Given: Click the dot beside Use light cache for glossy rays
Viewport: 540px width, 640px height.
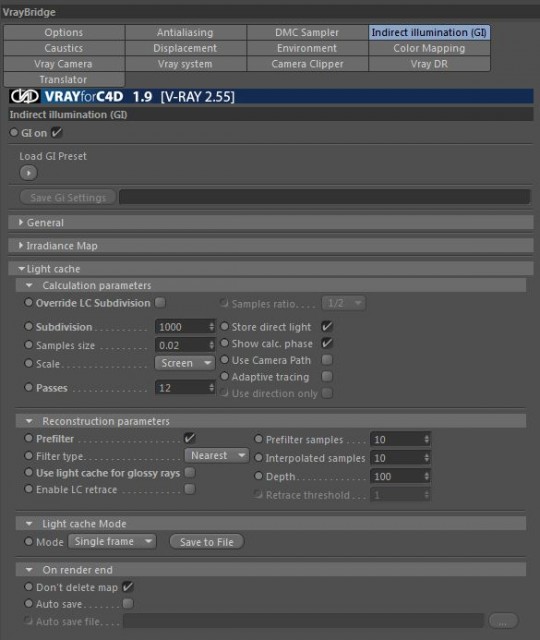Looking at the screenshot, I should pyautogui.click(x=28, y=472).
